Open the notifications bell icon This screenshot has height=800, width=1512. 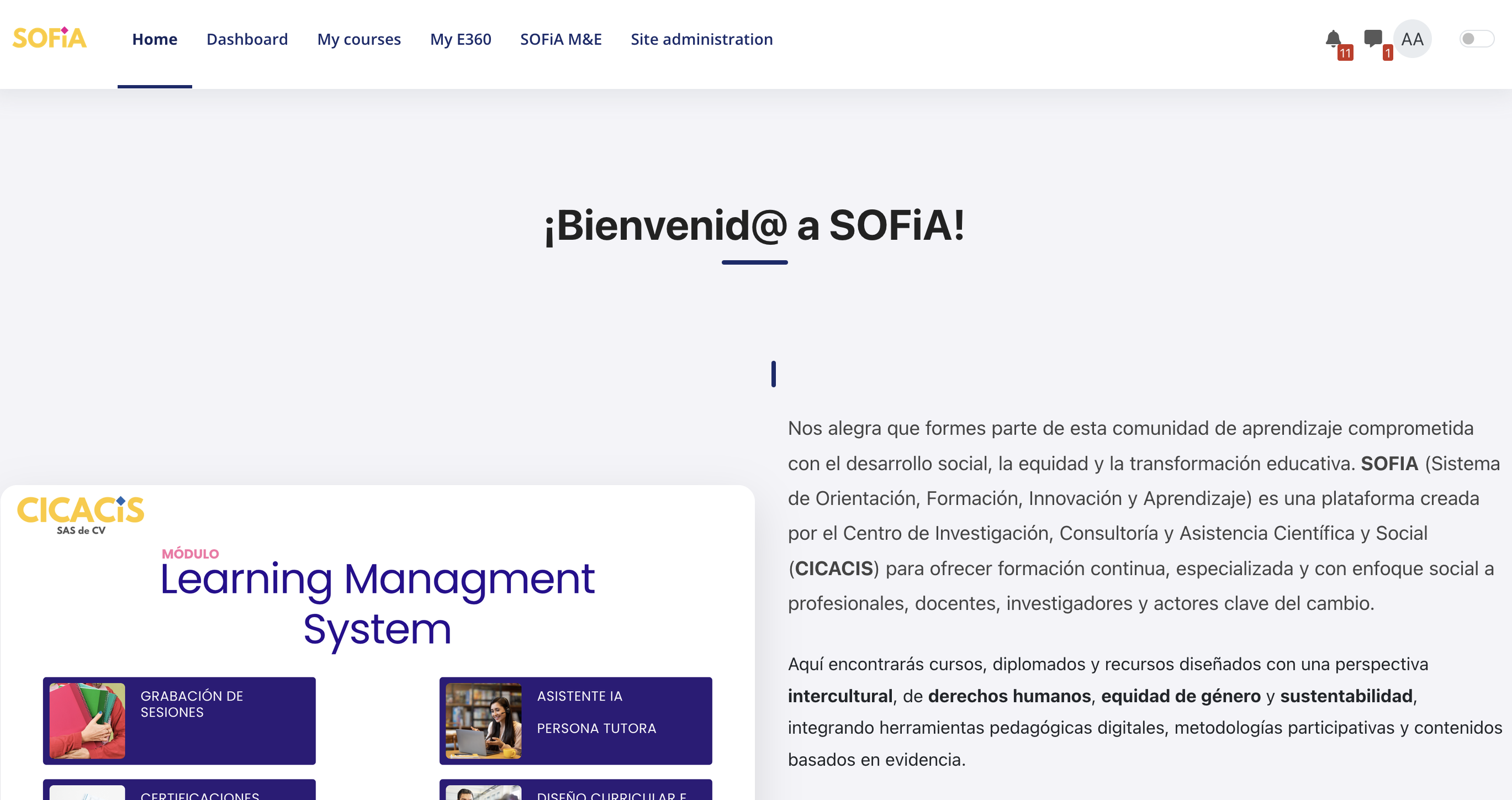tap(1333, 39)
